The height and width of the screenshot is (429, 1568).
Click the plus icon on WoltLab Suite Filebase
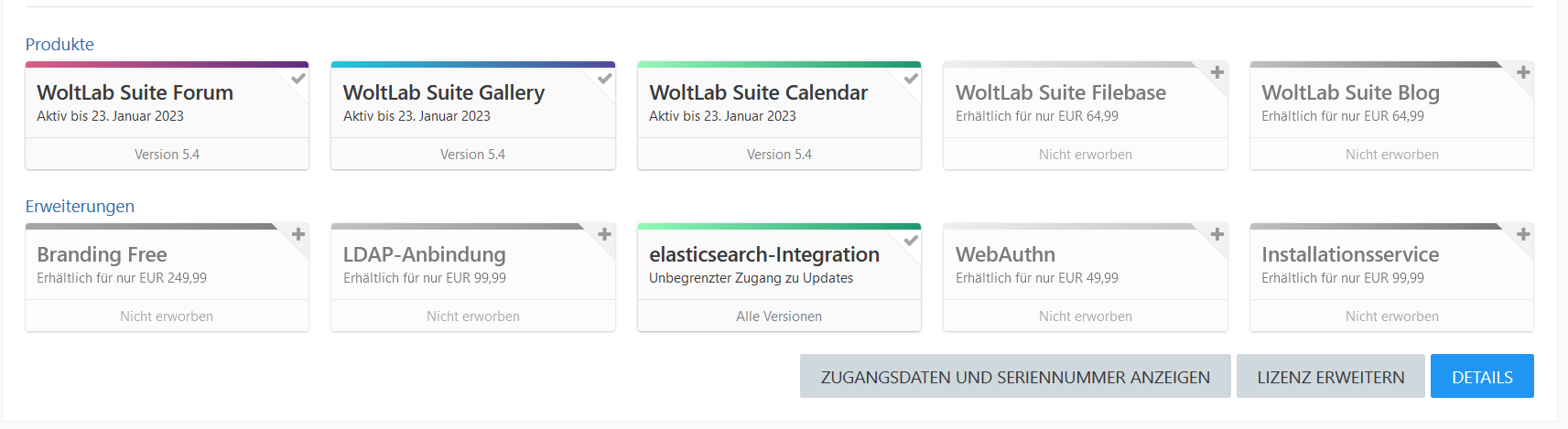tap(1217, 73)
